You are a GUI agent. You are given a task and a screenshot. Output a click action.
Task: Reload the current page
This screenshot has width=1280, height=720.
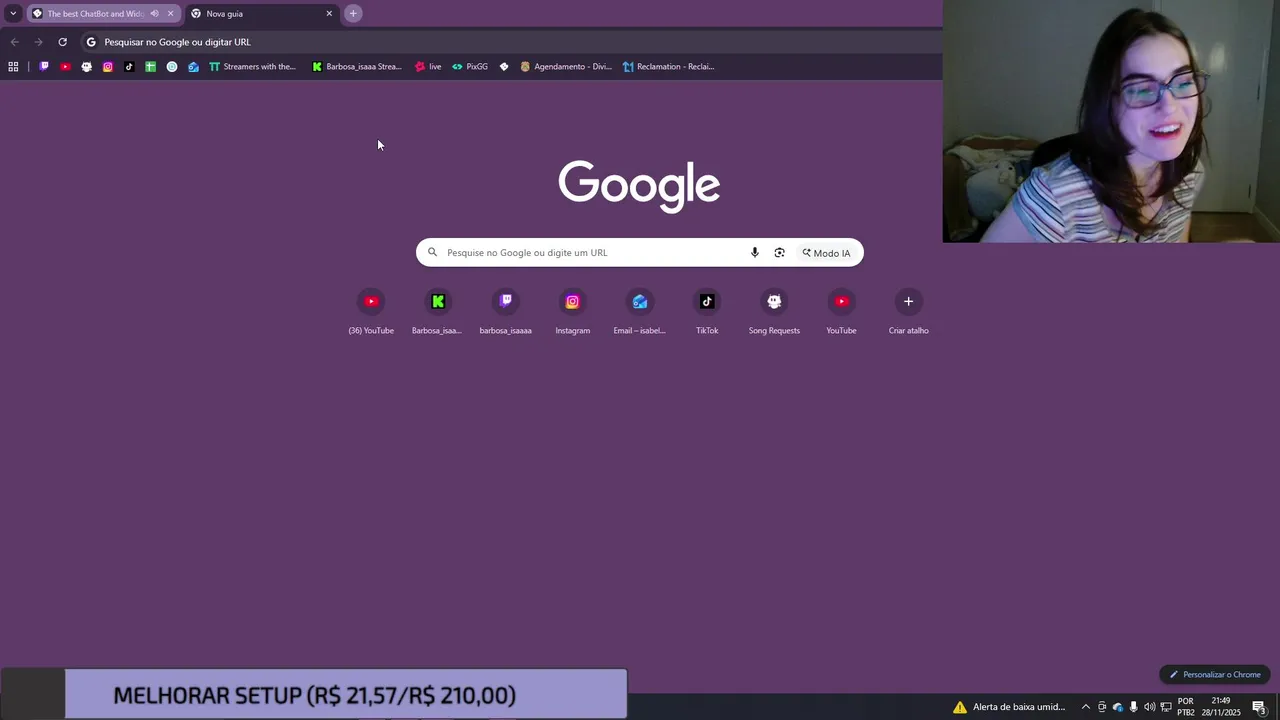pos(62,42)
